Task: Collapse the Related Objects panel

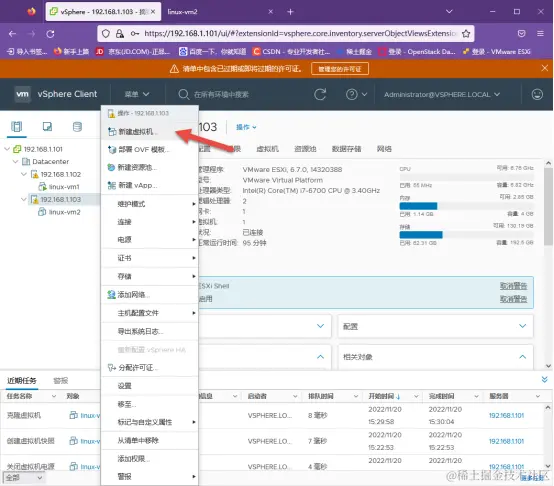Action: click(x=523, y=357)
